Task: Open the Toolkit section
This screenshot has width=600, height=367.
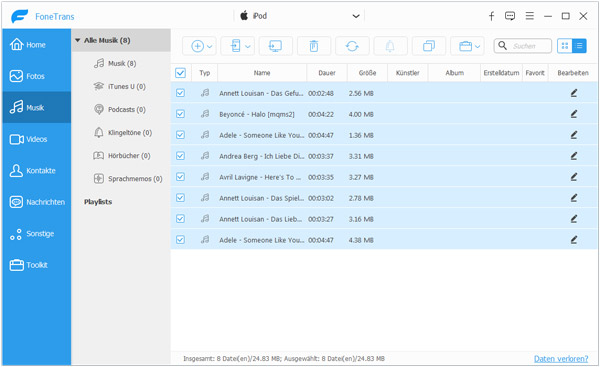Action: tap(36, 265)
